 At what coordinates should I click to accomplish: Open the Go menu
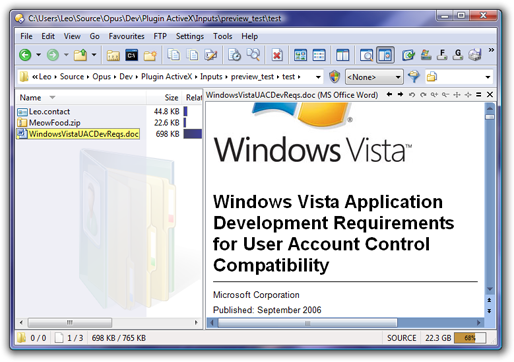click(95, 36)
